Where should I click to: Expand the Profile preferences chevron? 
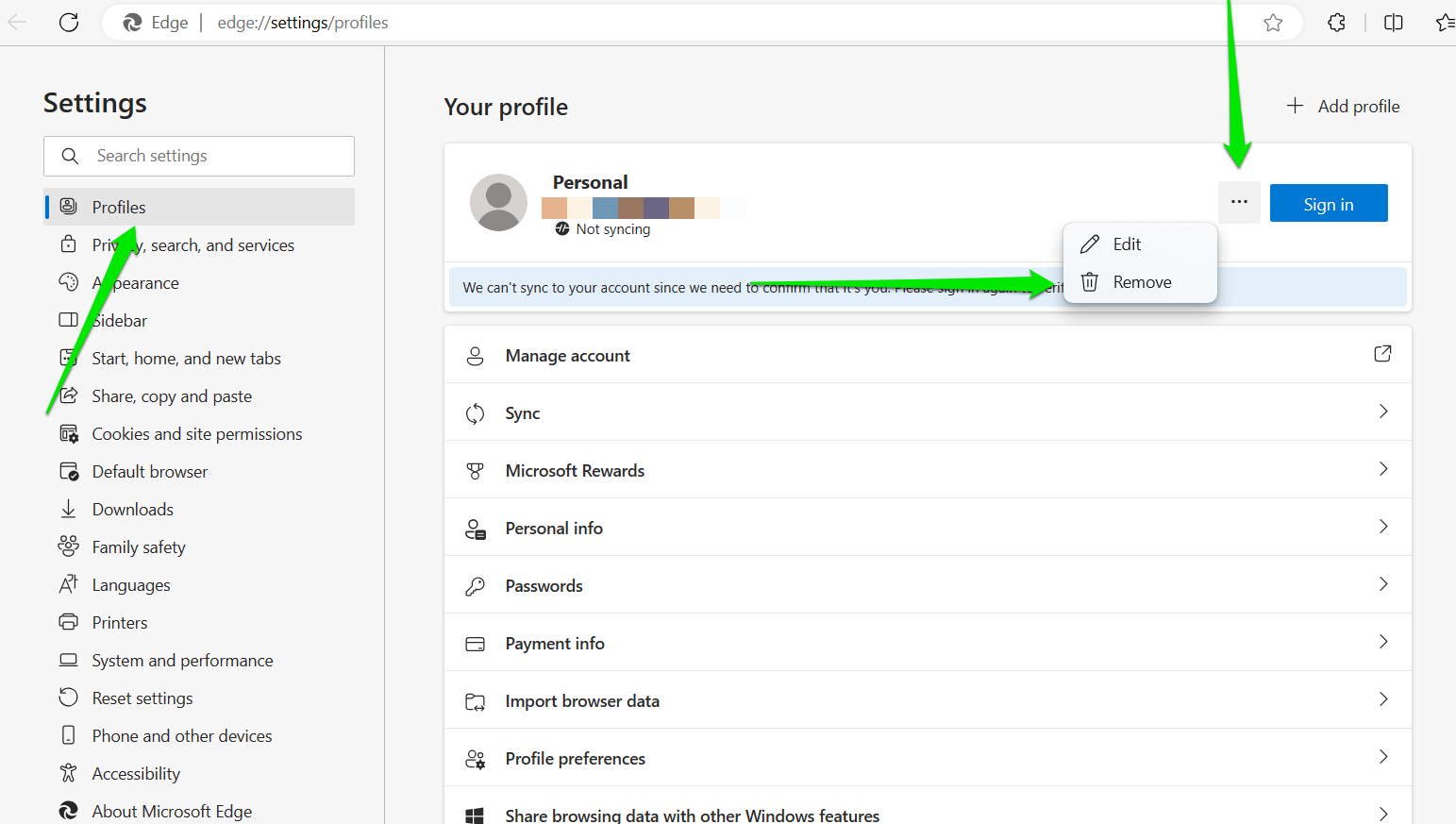coord(1383,757)
